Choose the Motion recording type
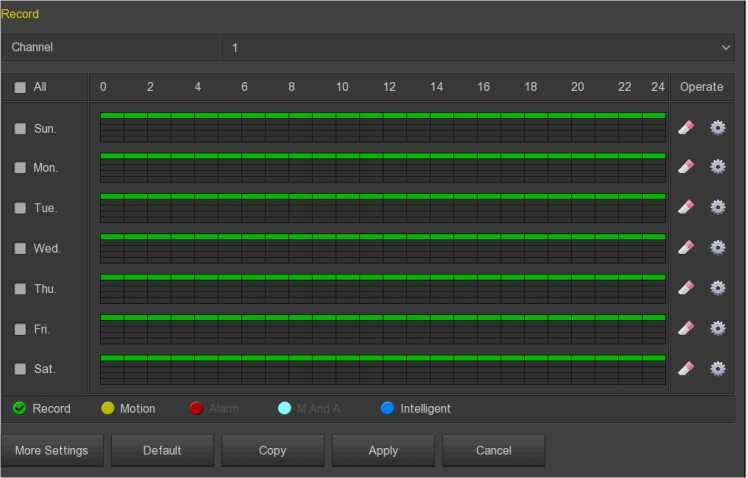This screenshot has height=478, width=748. point(107,408)
